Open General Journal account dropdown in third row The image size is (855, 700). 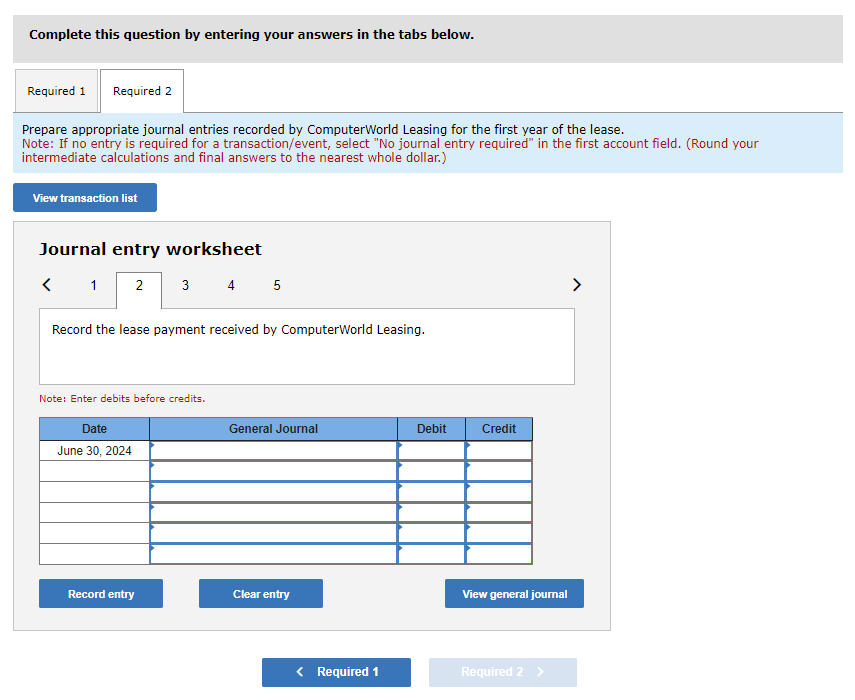pyautogui.click(x=273, y=492)
